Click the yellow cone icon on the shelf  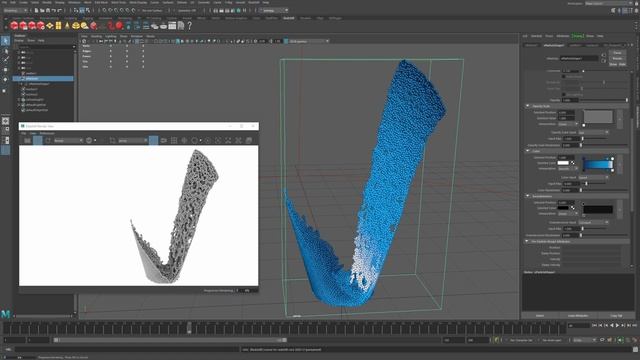67,26
